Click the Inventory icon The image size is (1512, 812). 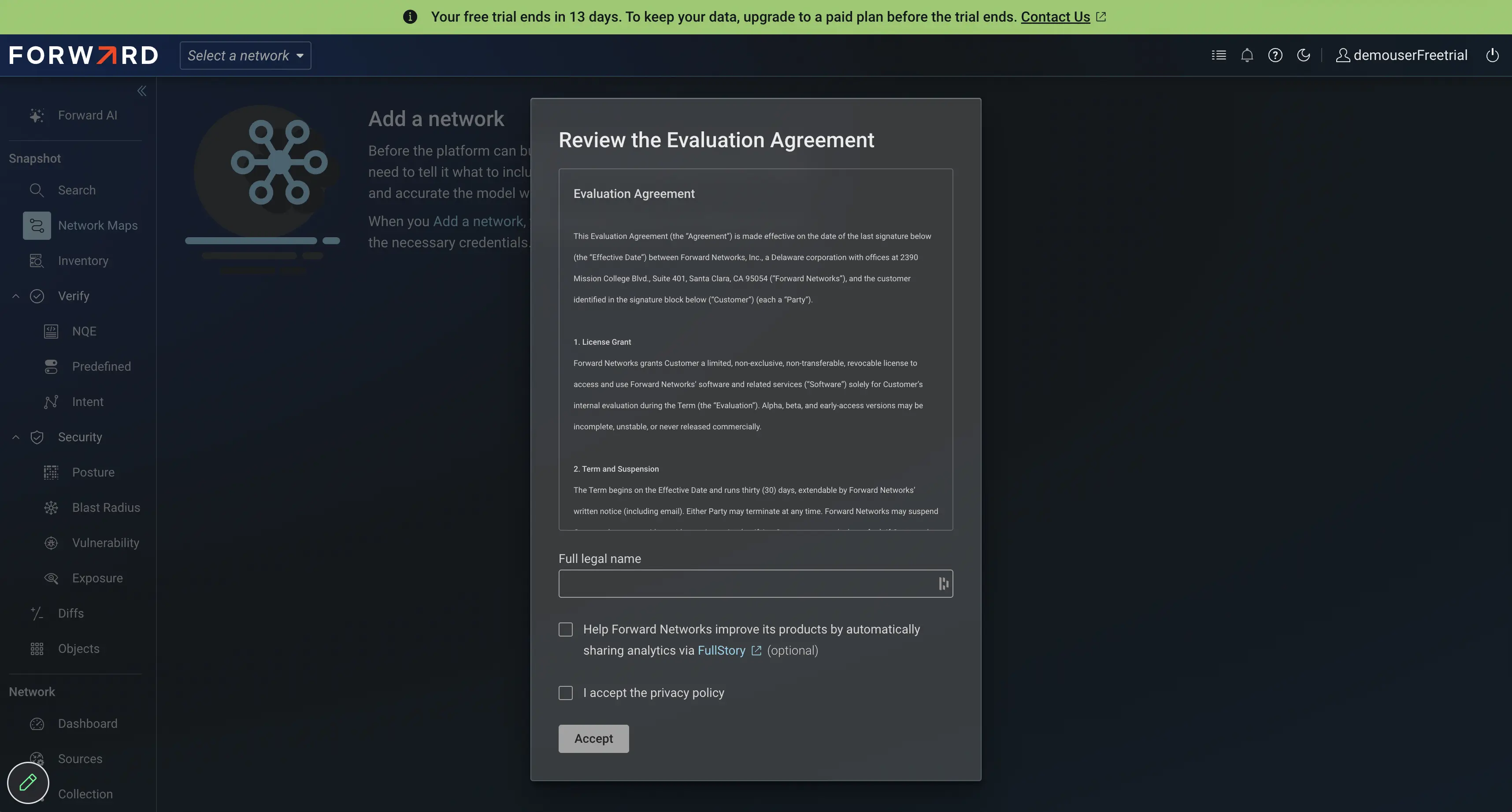coord(37,261)
